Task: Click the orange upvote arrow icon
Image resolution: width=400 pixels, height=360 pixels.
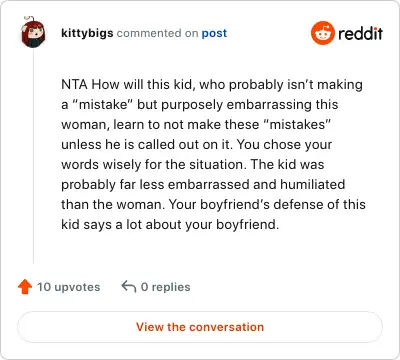Action: pyautogui.click(x=25, y=287)
